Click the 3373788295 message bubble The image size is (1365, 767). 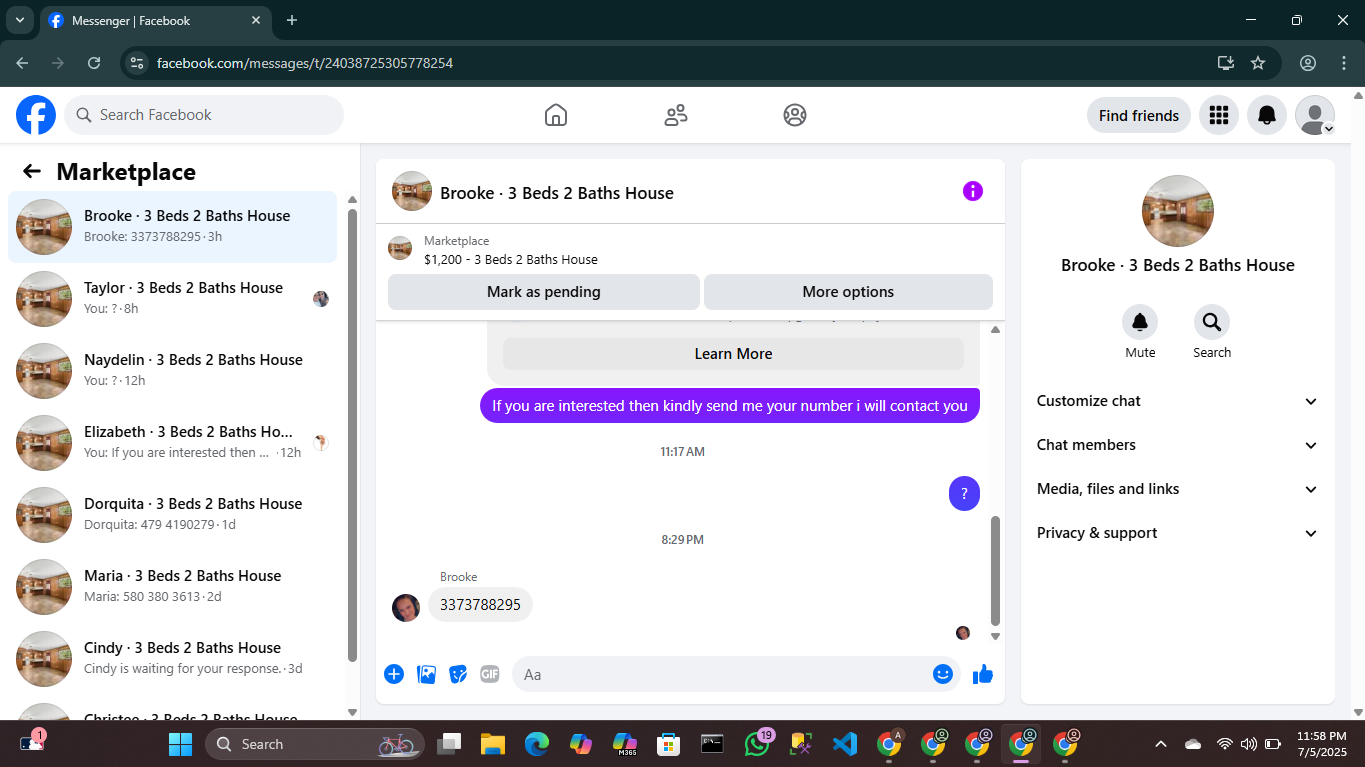[481, 605]
